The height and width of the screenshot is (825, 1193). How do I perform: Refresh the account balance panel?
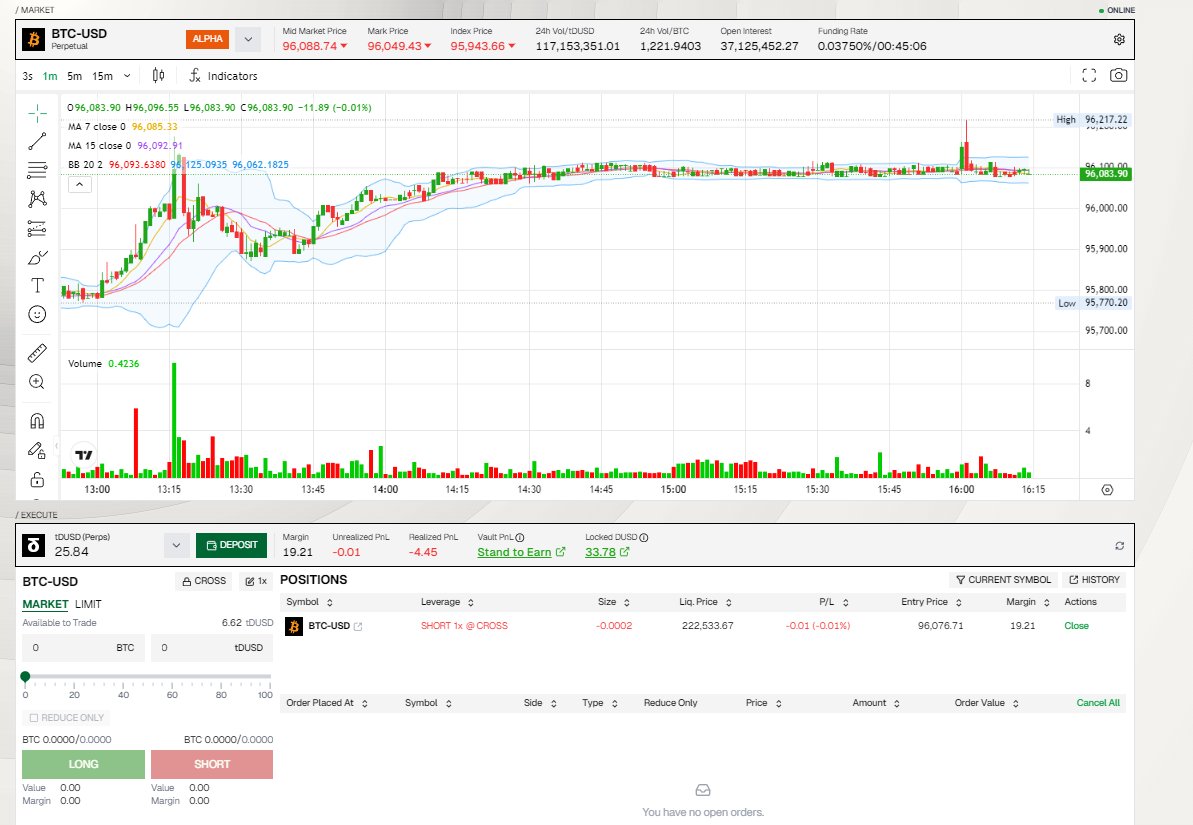point(1119,546)
